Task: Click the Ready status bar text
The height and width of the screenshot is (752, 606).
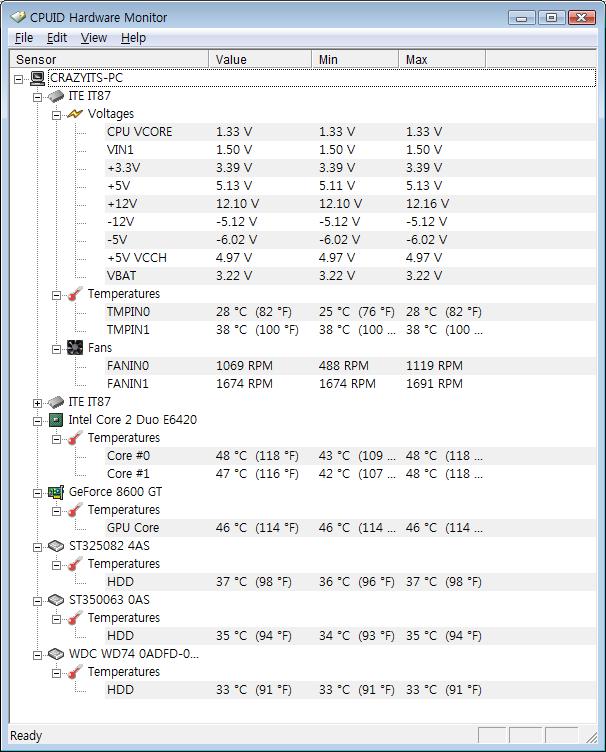Action: coord(26,735)
